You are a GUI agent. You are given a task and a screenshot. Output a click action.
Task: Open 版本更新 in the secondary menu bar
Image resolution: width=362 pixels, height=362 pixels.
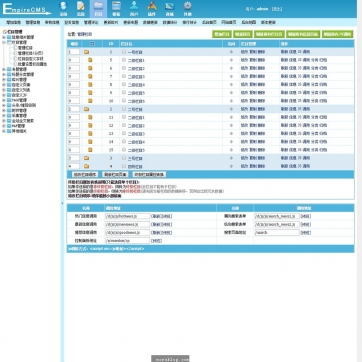pos(268,22)
